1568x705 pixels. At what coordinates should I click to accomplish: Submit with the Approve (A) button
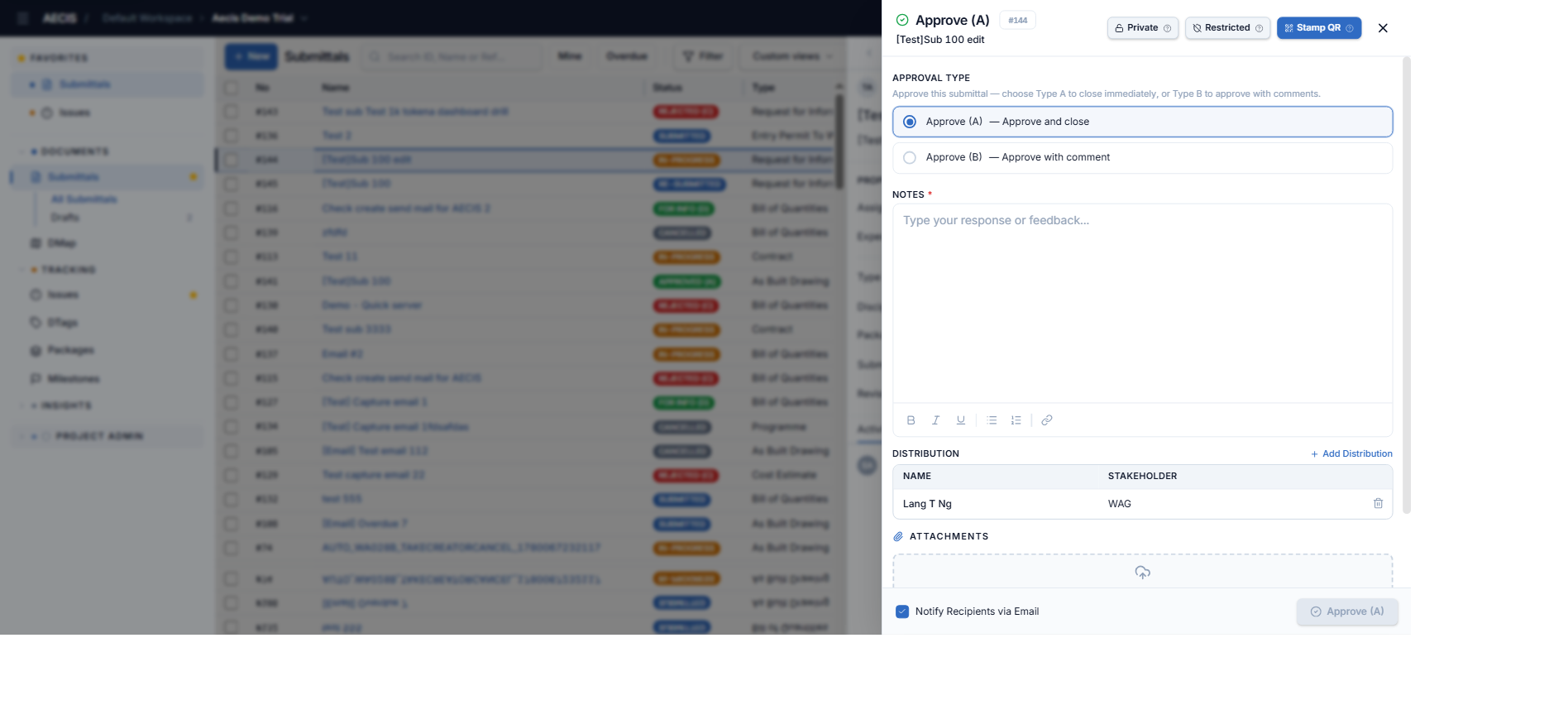1347,611
